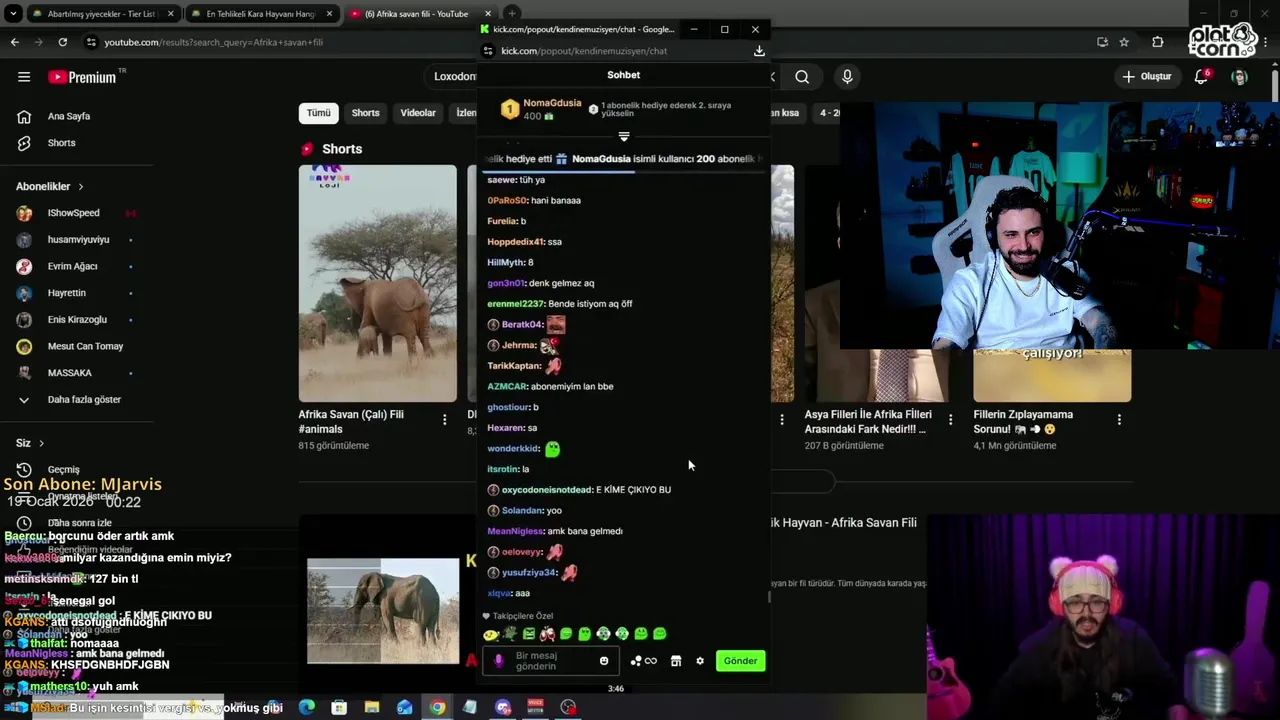1280x720 pixels.
Task: Click the YouTube search magnifier button
Action: [802, 77]
